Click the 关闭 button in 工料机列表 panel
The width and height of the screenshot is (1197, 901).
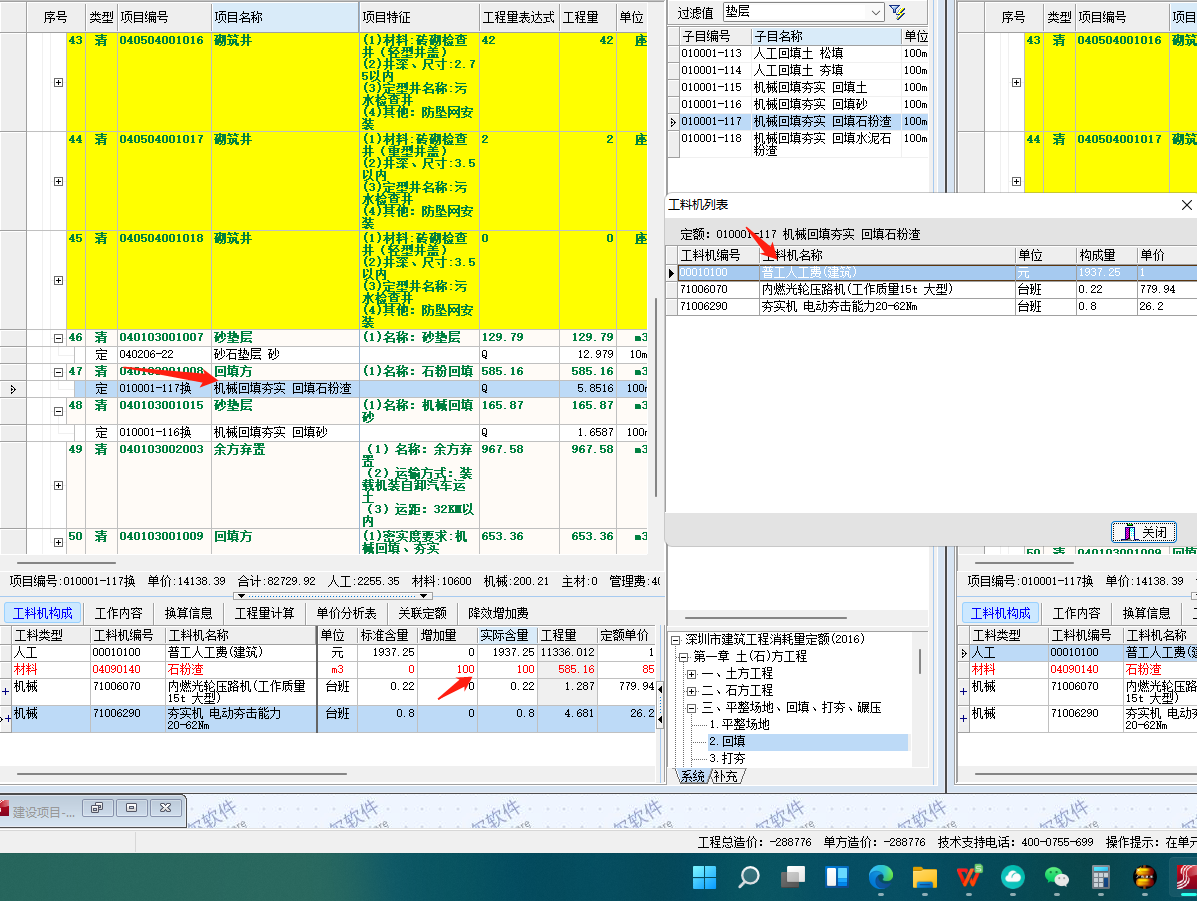1144,532
